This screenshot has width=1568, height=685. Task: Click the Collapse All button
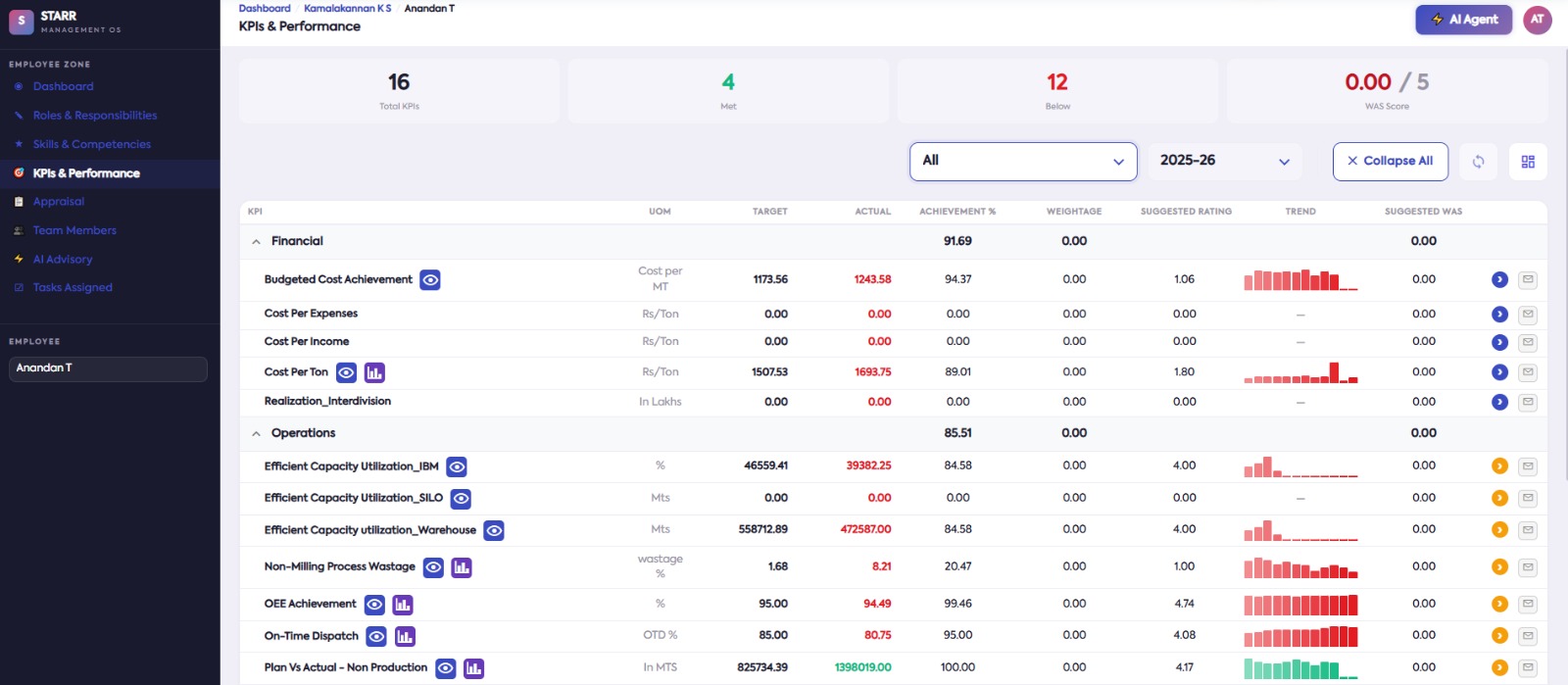(x=1391, y=162)
